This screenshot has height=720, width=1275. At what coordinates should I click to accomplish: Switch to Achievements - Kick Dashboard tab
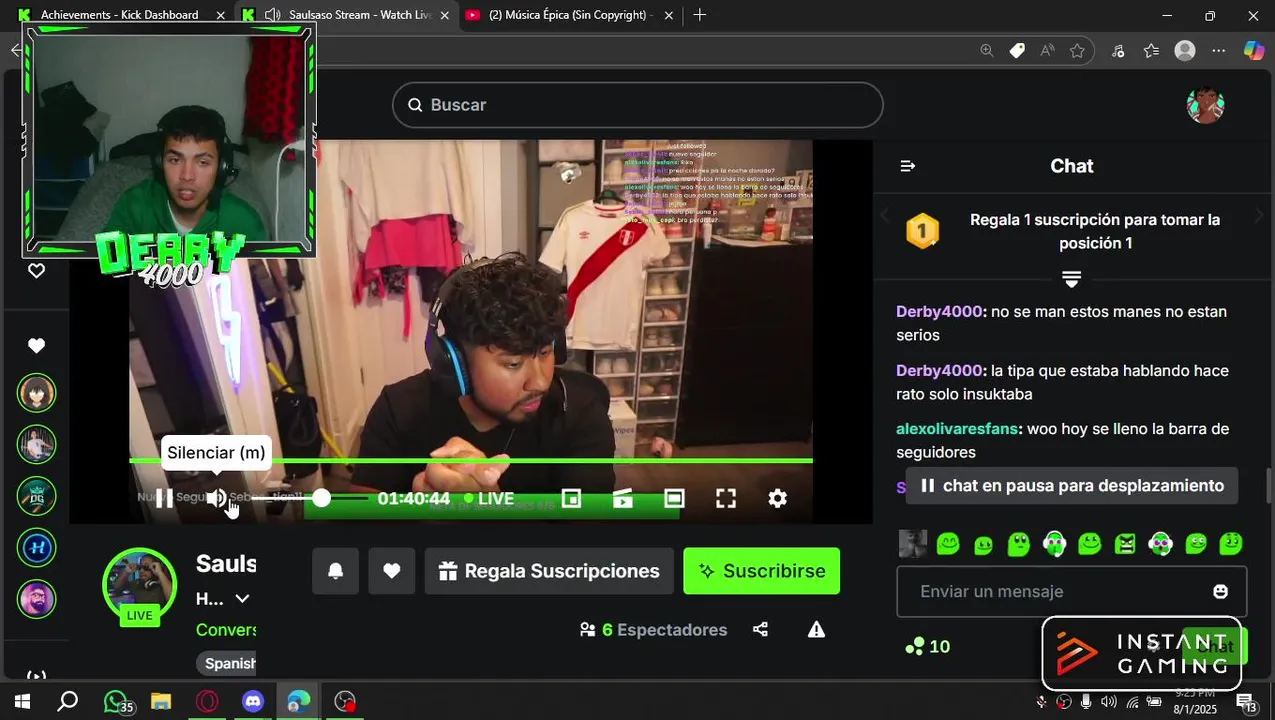(x=120, y=15)
